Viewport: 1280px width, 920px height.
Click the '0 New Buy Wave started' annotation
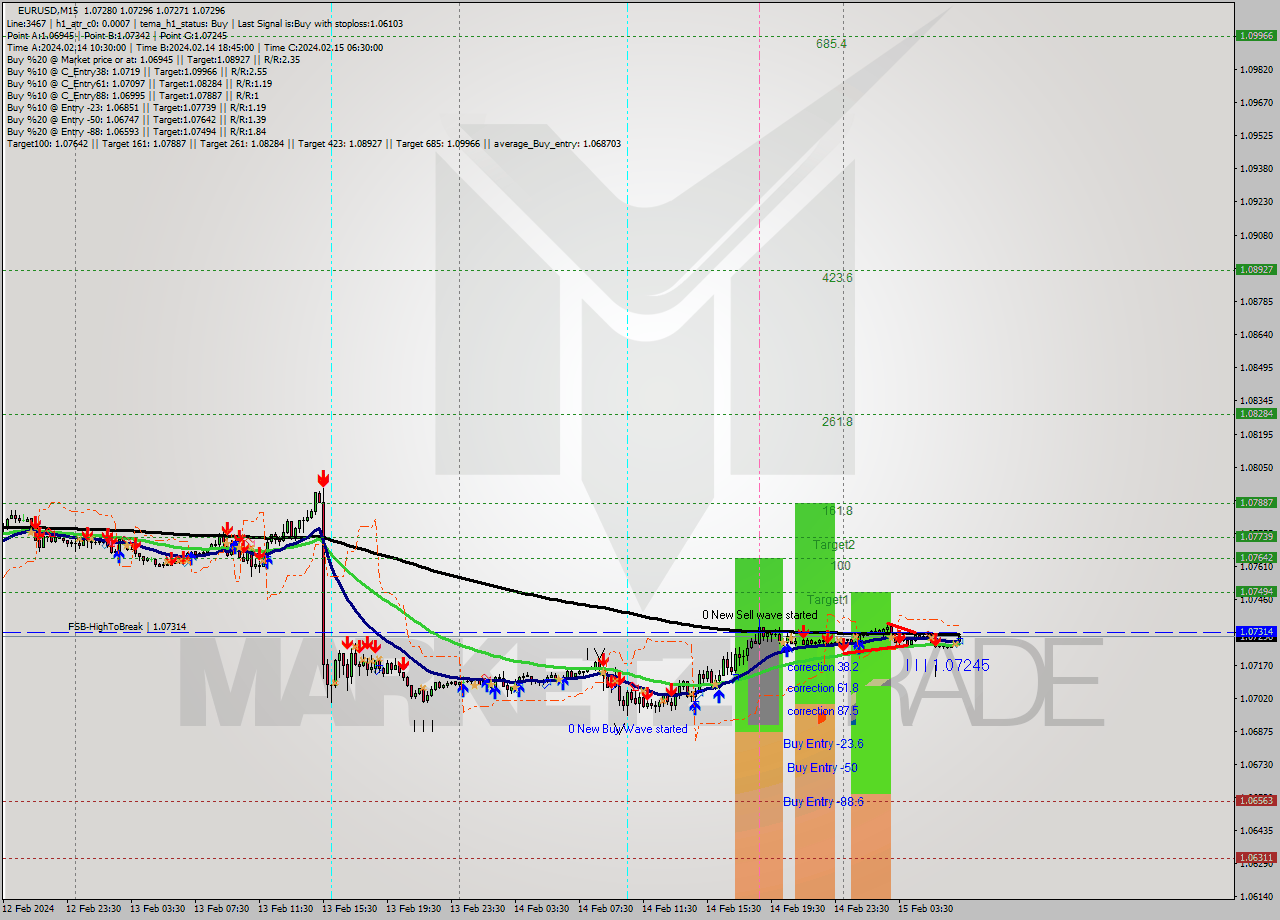click(x=628, y=729)
